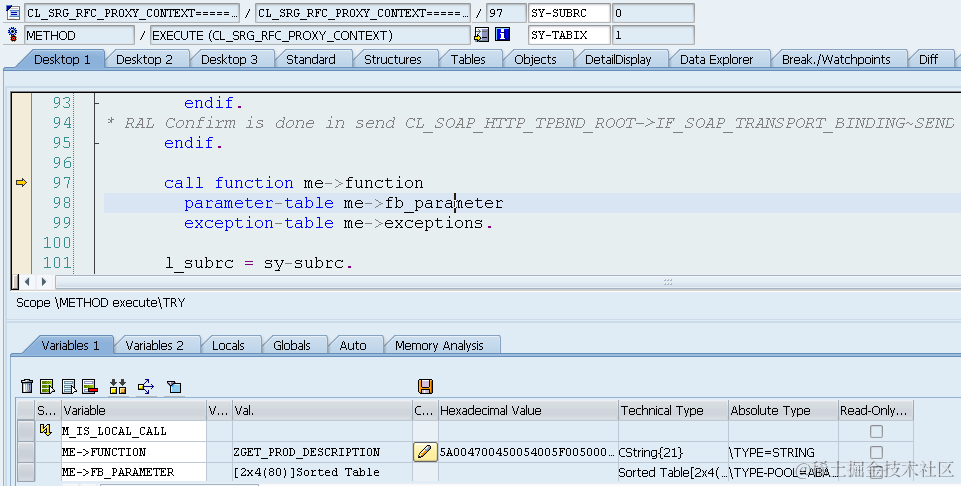Image resolution: width=961 pixels, height=486 pixels.
Task: Select the row selector for ME->FUNCTION
Action: (x=26, y=452)
